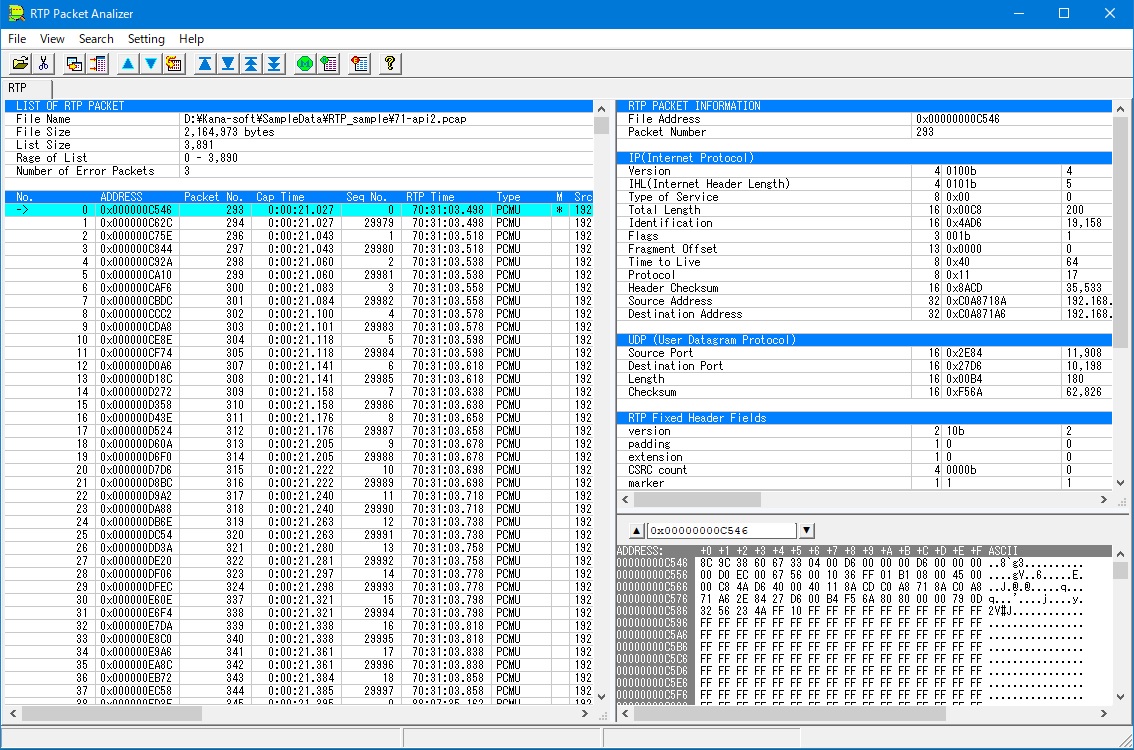
Task: Click the up arrow of the hex dump vertical scrollbar
Action: pyautogui.click(x=1120, y=554)
